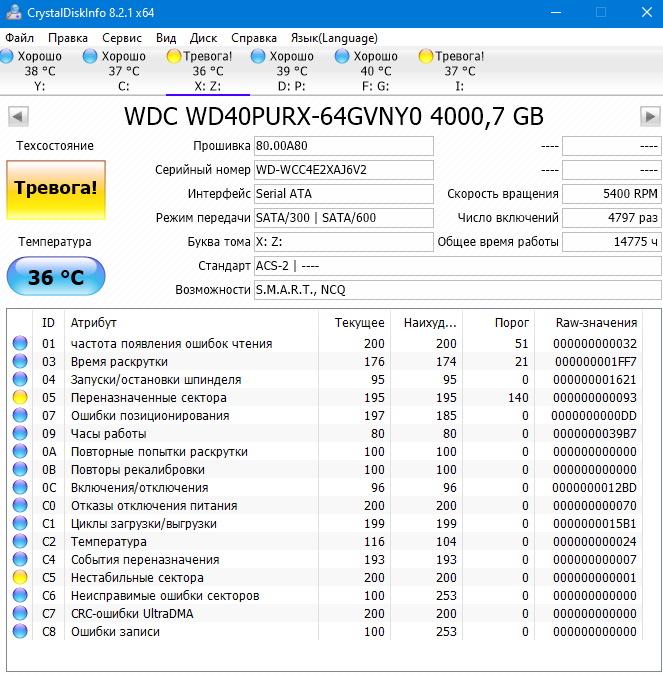The width and height of the screenshot is (663, 674).
Task: Select the Температура attribute name in table
Action: [x=109, y=542]
